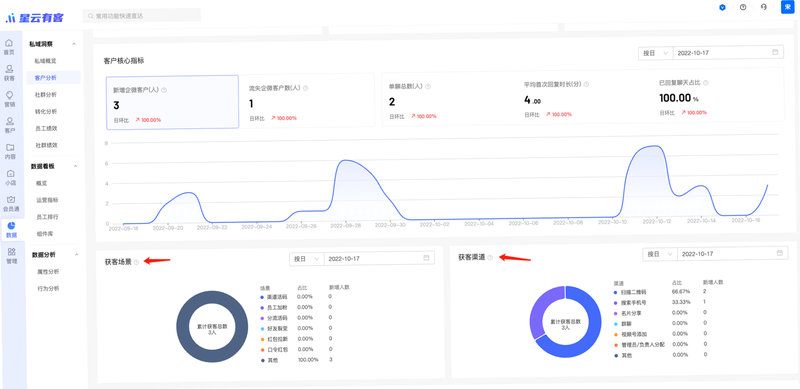
Task: Open 行为分析 under 数据分析
Action: [48, 288]
